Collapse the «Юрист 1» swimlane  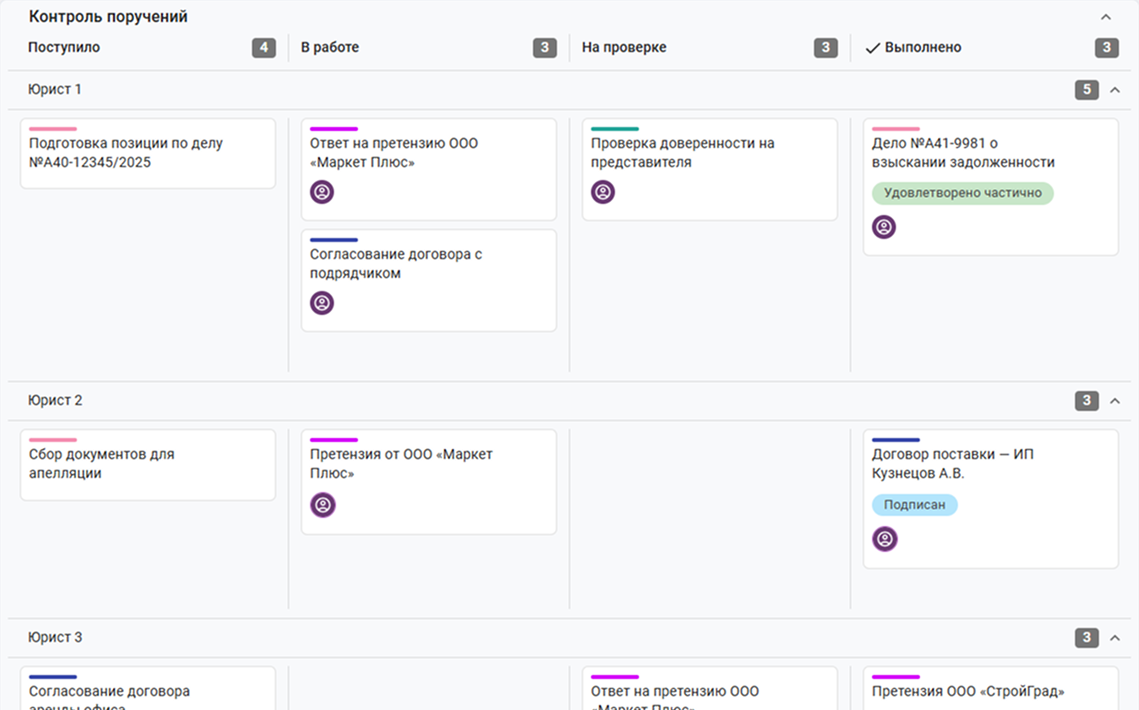click(1115, 89)
